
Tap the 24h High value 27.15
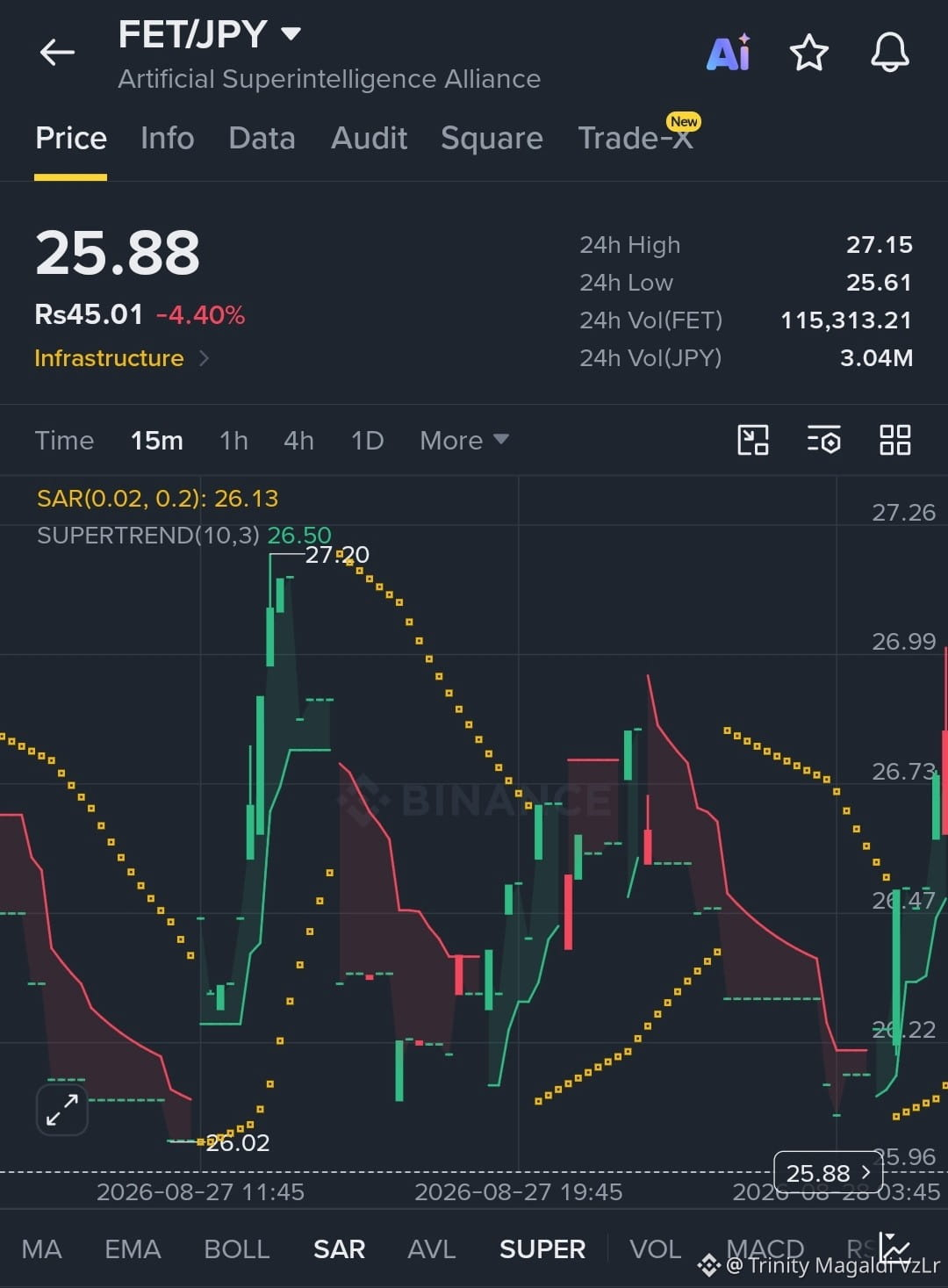point(879,245)
